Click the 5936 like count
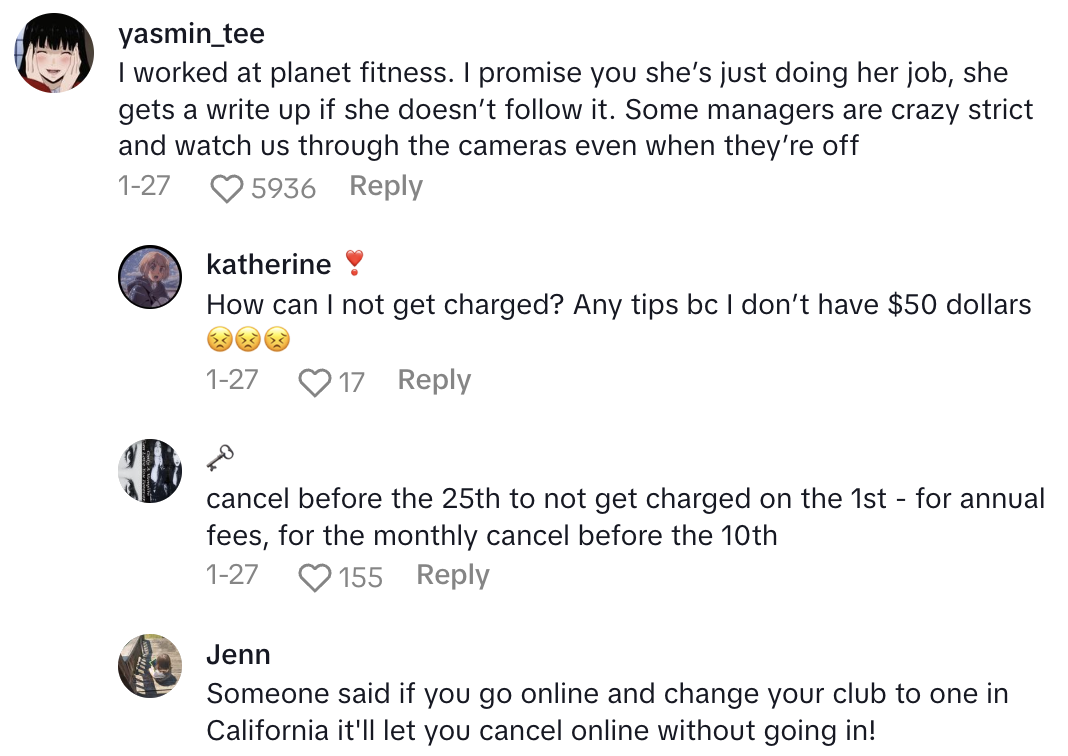Viewport: 1068px width, 756px height. point(283,188)
